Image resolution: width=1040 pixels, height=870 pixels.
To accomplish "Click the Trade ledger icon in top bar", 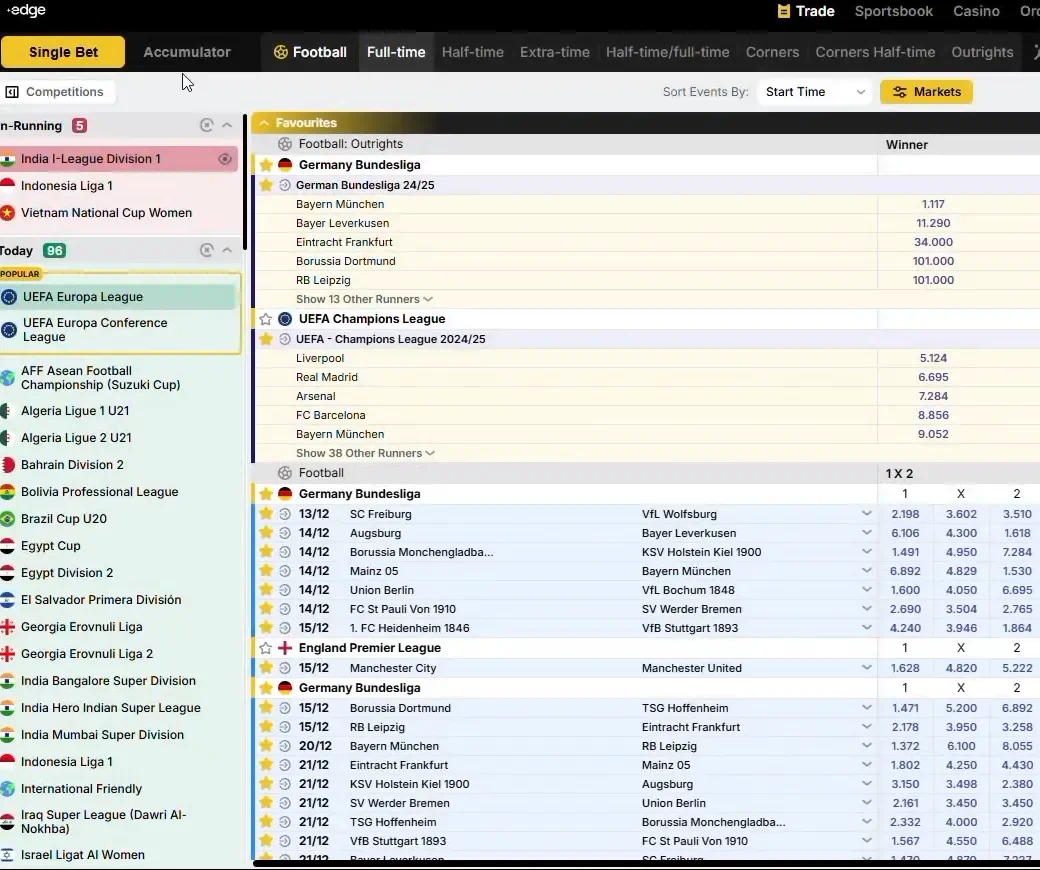I will coord(783,11).
